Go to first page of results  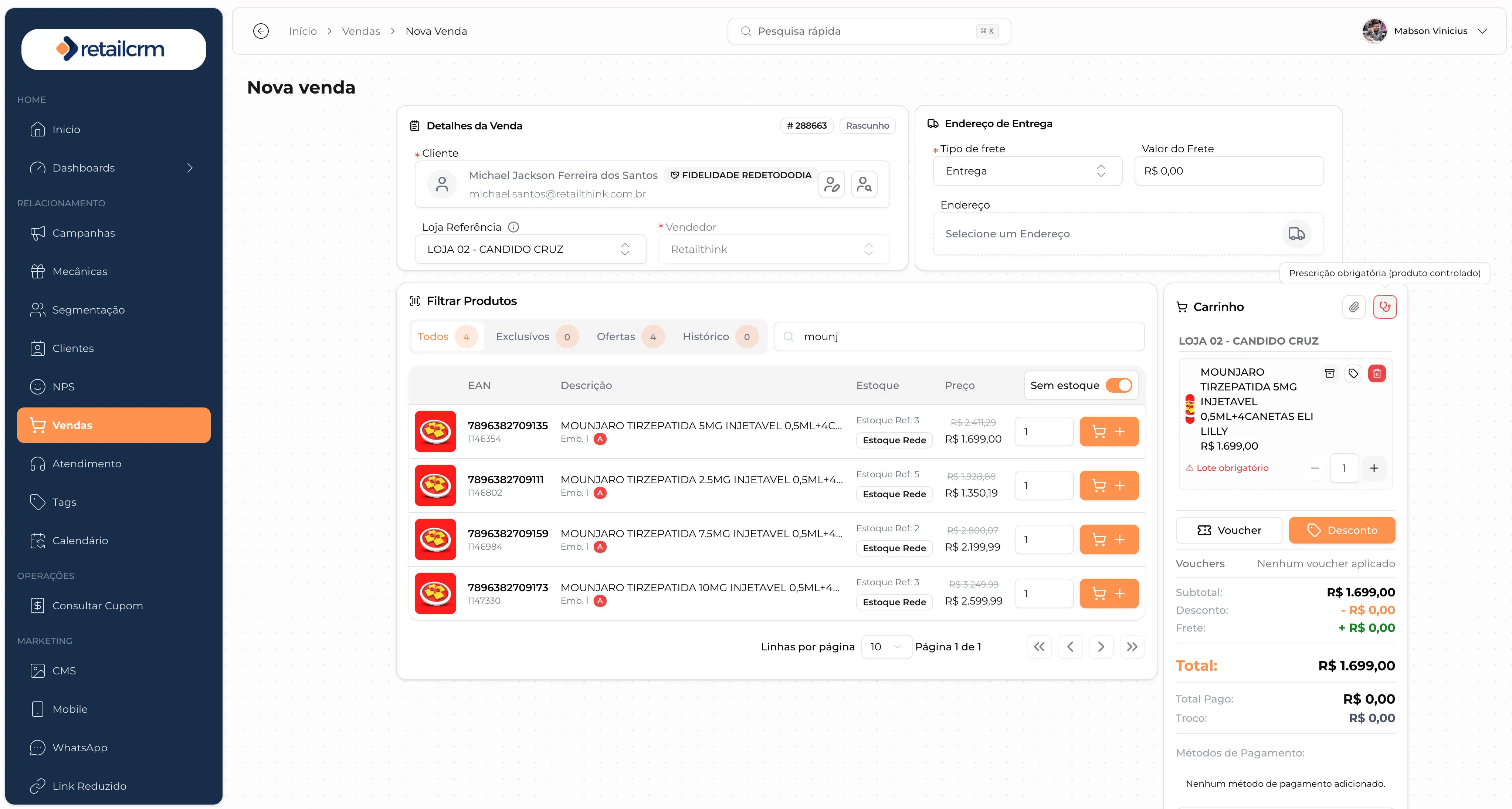1039,647
